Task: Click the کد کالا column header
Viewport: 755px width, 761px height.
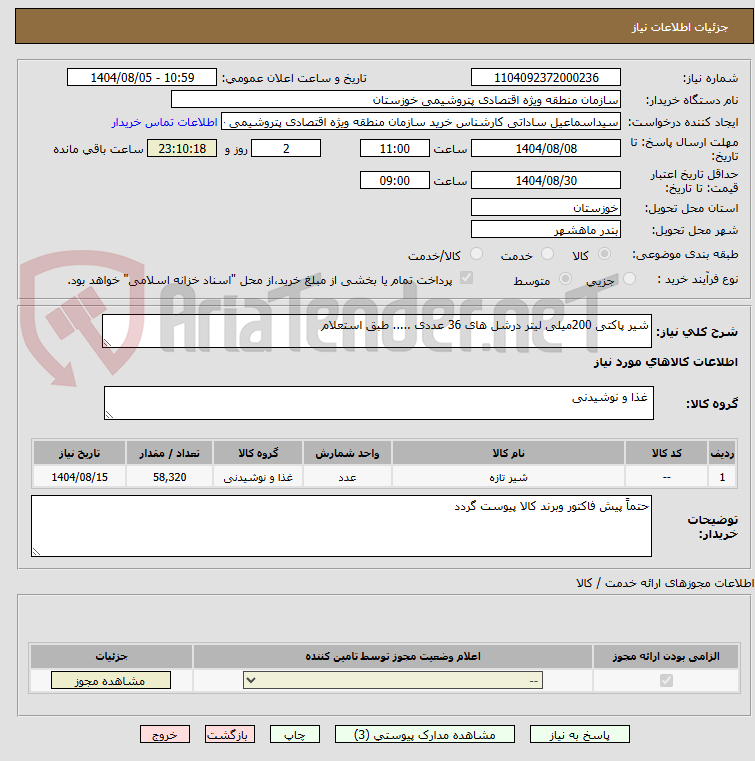Action: coord(666,453)
